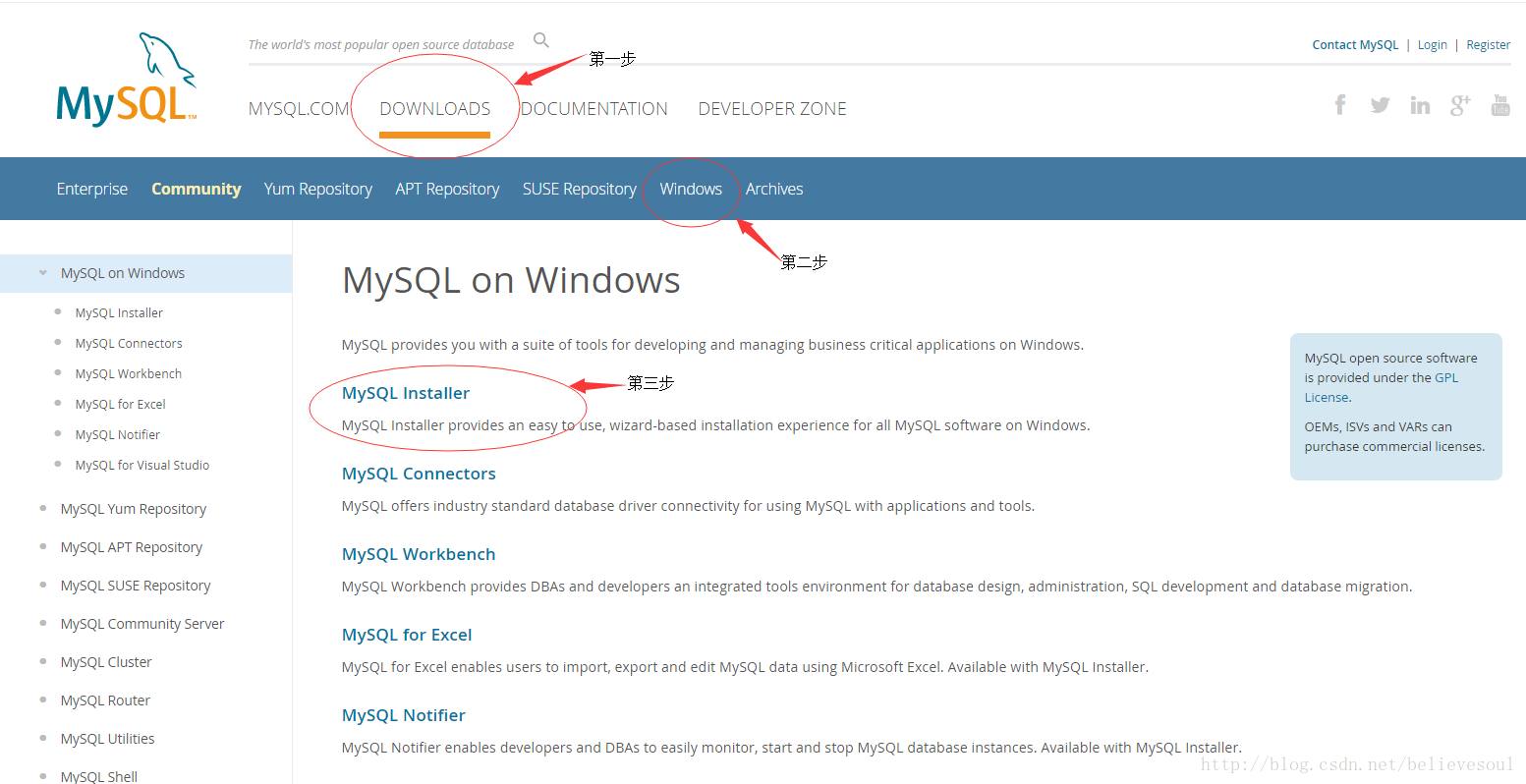Open the MySQL Facebook page icon
The image size is (1526, 784).
[1340, 105]
